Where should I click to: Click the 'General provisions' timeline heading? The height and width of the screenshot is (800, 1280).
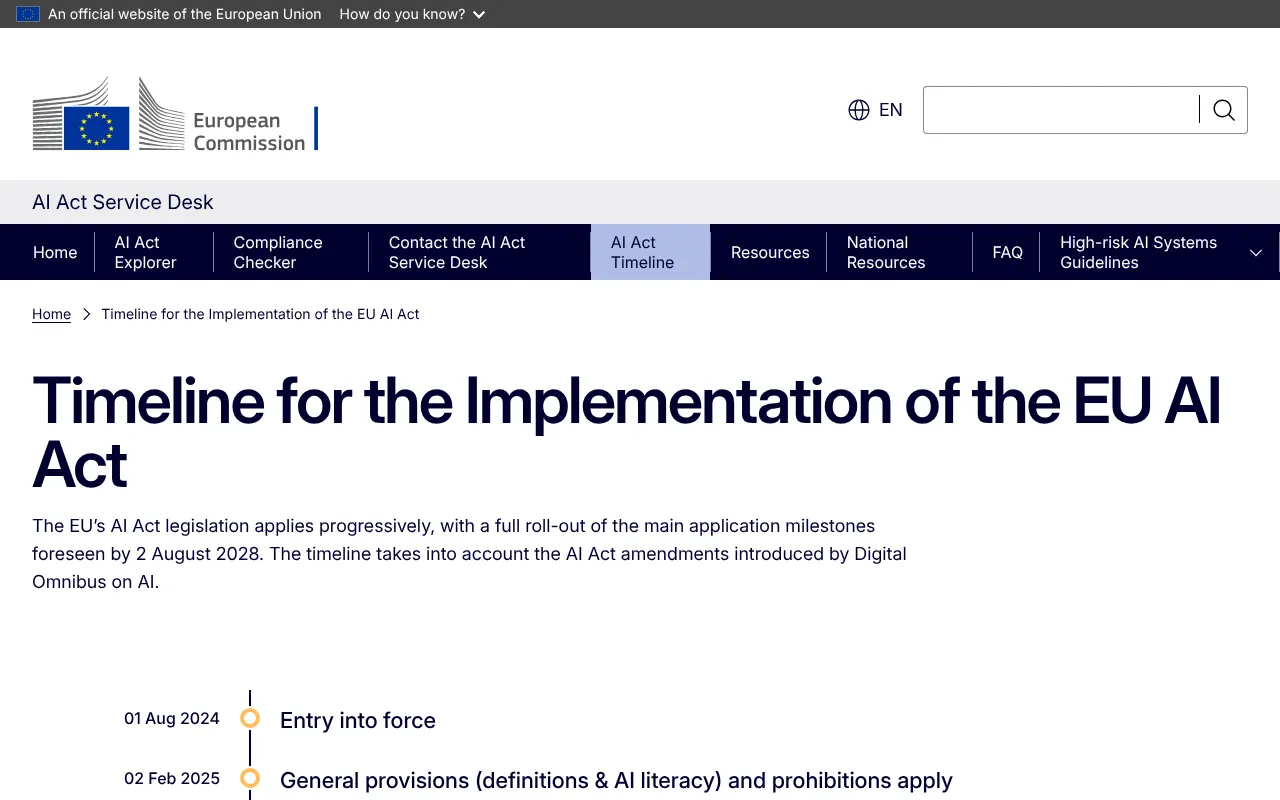616,780
